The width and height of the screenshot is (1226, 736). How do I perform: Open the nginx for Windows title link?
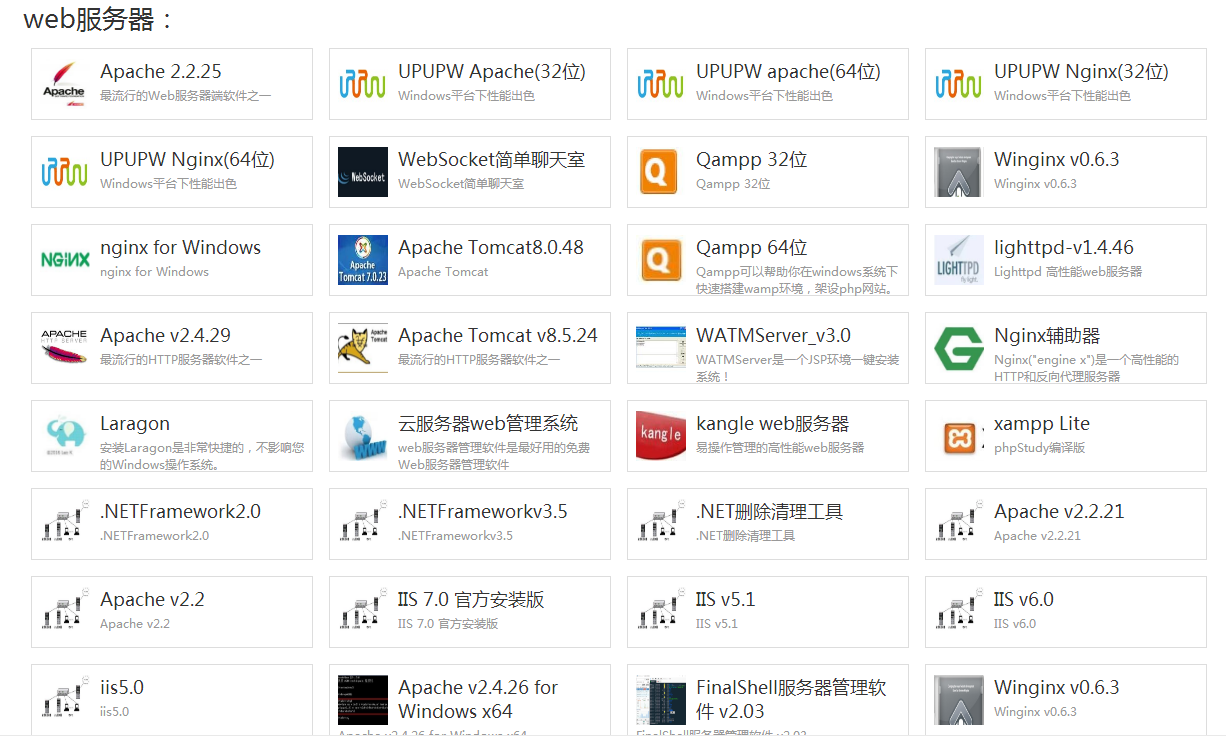point(180,248)
